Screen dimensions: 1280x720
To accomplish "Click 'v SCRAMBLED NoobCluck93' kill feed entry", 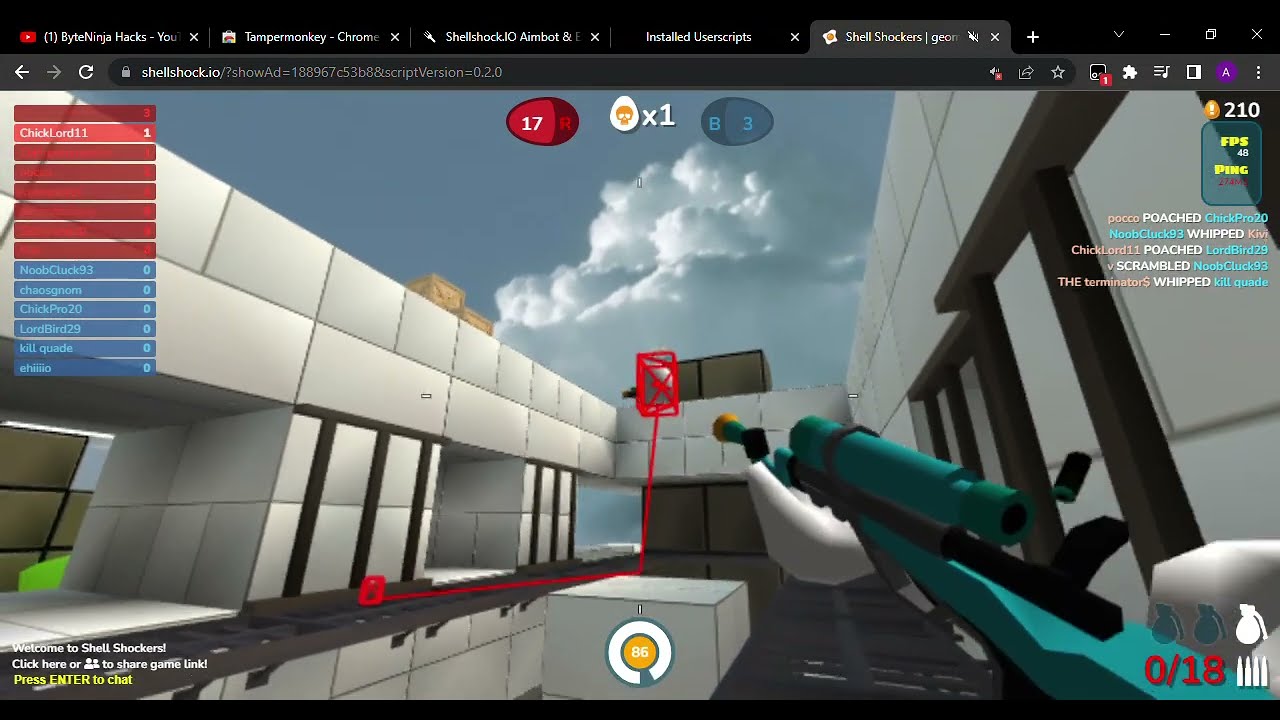I will (1188, 266).
